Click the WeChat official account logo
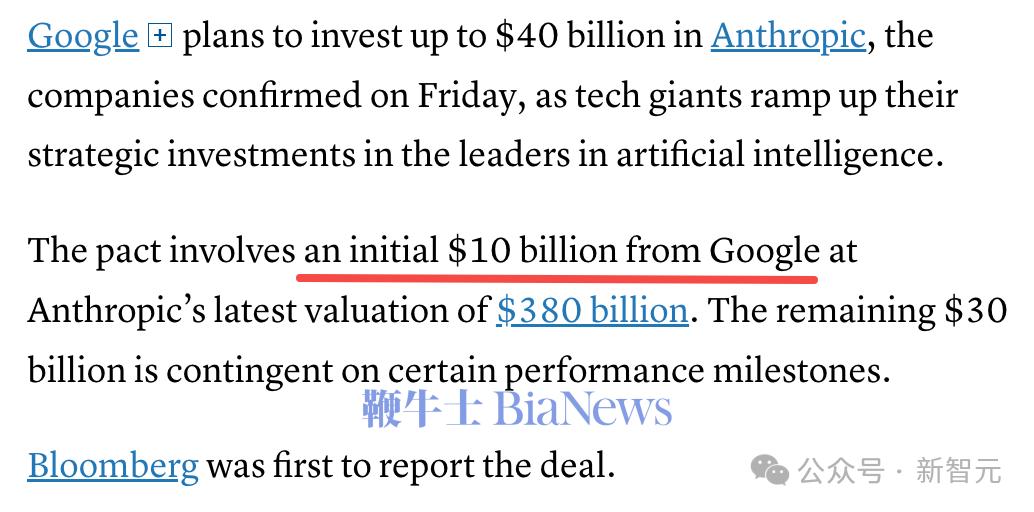Image resolution: width=1034 pixels, height=512 pixels. click(x=773, y=468)
